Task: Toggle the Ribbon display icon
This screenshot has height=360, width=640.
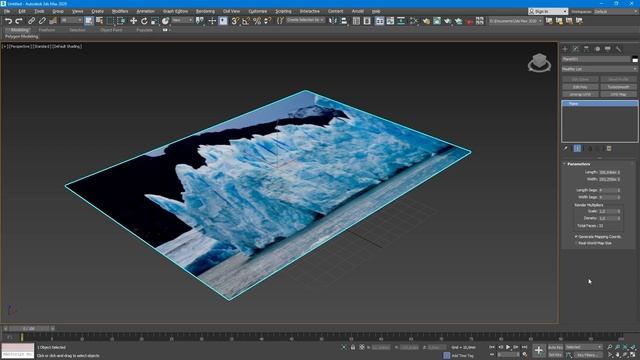Action: click(x=380, y=21)
